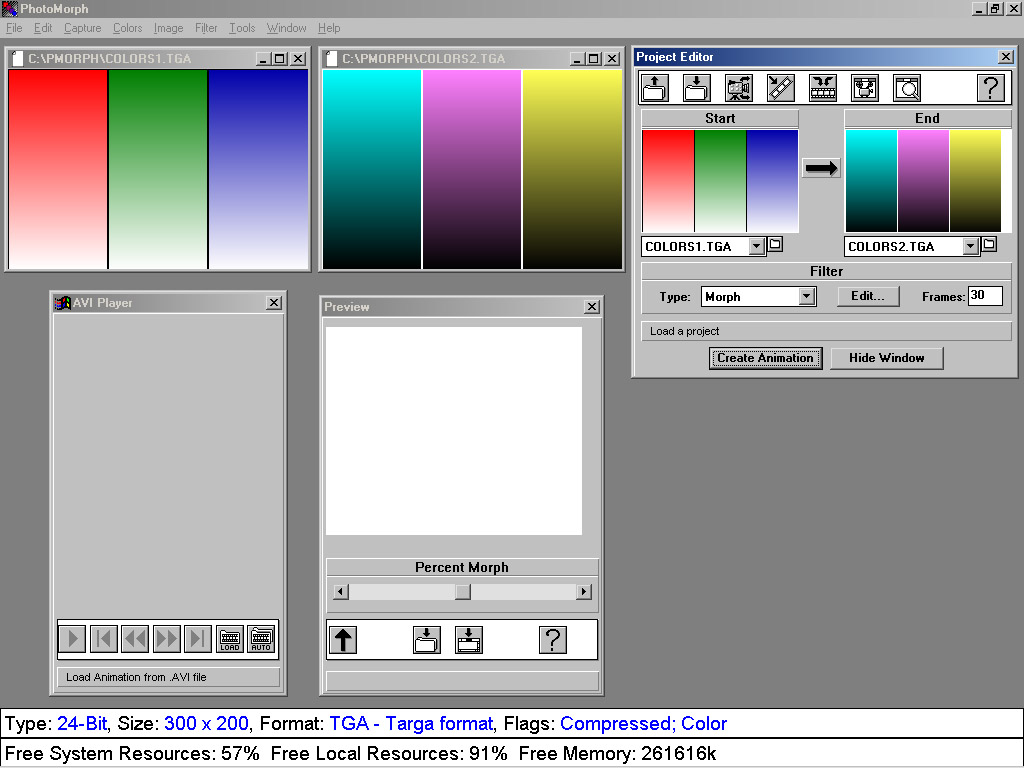Open the Help menu
1024x768 pixels.
(329, 28)
